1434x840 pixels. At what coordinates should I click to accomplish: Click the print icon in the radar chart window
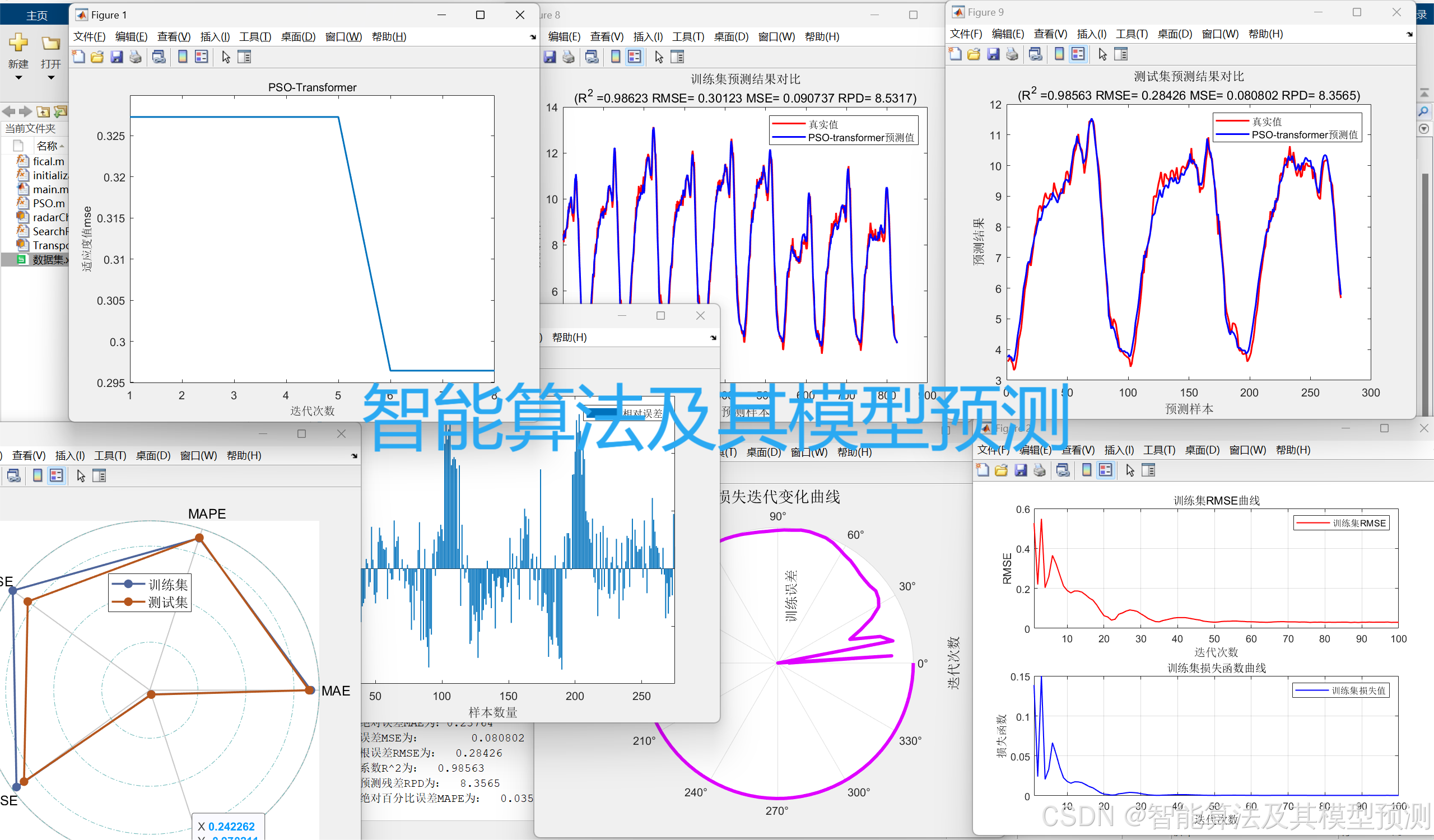point(13,475)
